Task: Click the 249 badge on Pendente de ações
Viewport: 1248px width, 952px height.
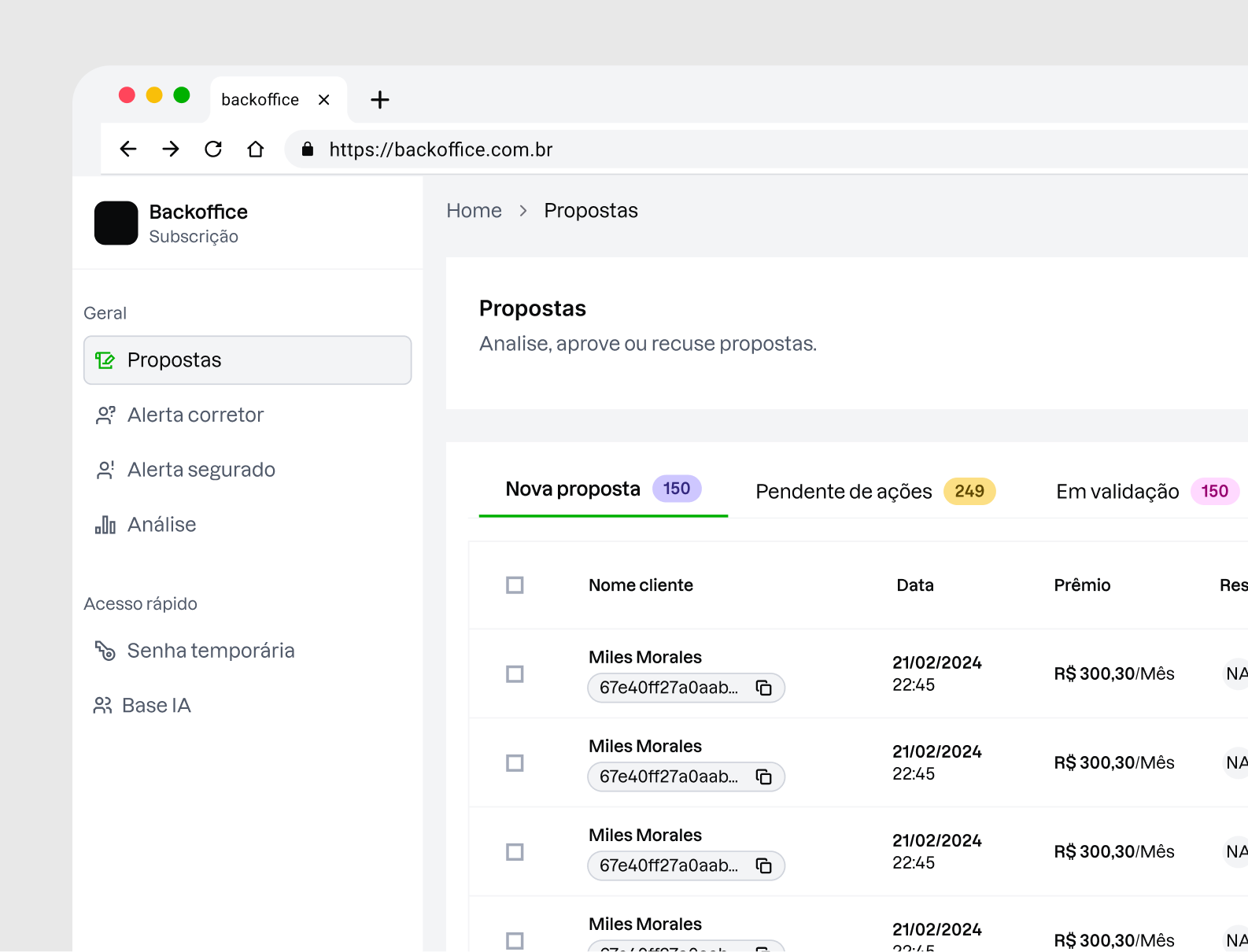Action: click(969, 492)
